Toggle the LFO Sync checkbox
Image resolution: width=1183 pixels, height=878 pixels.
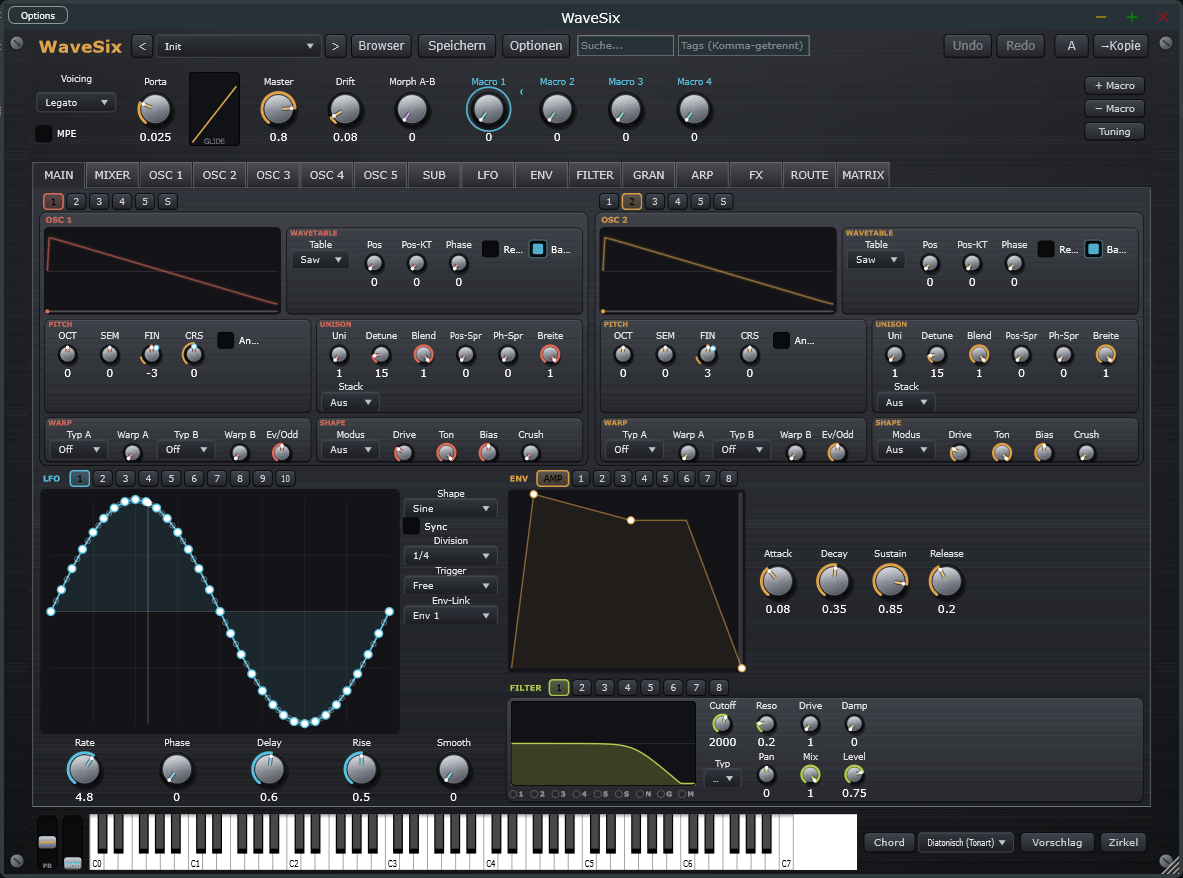tap(411, 526)
